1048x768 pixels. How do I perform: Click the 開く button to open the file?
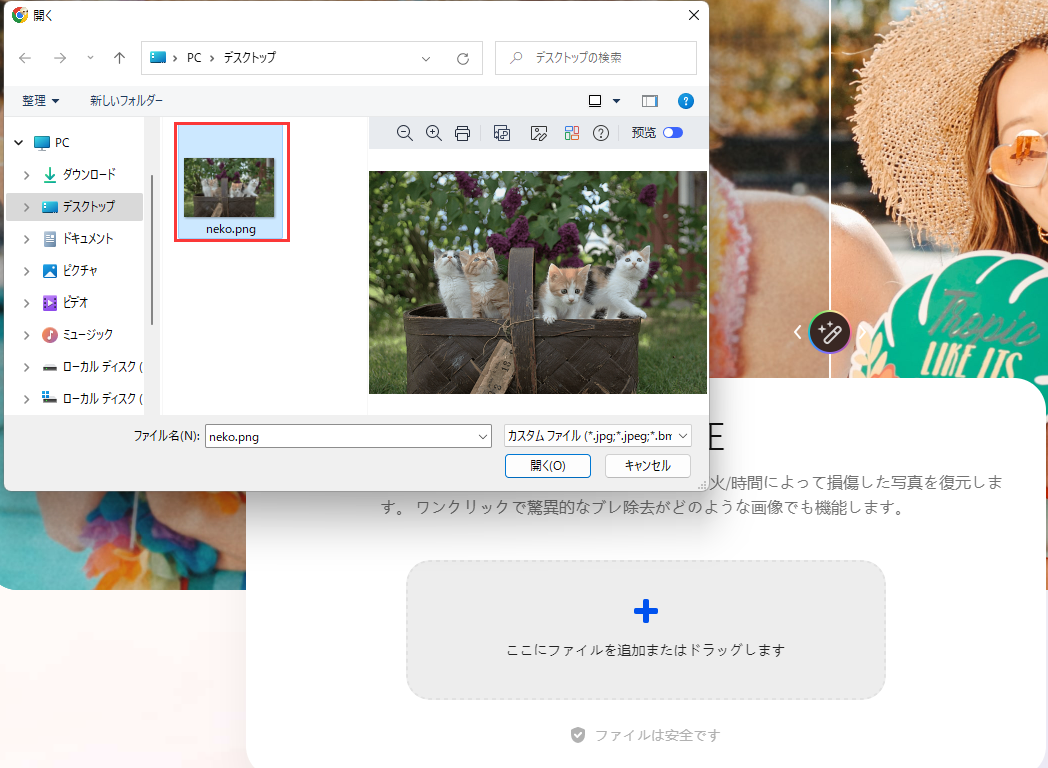(x=547, y=465)
